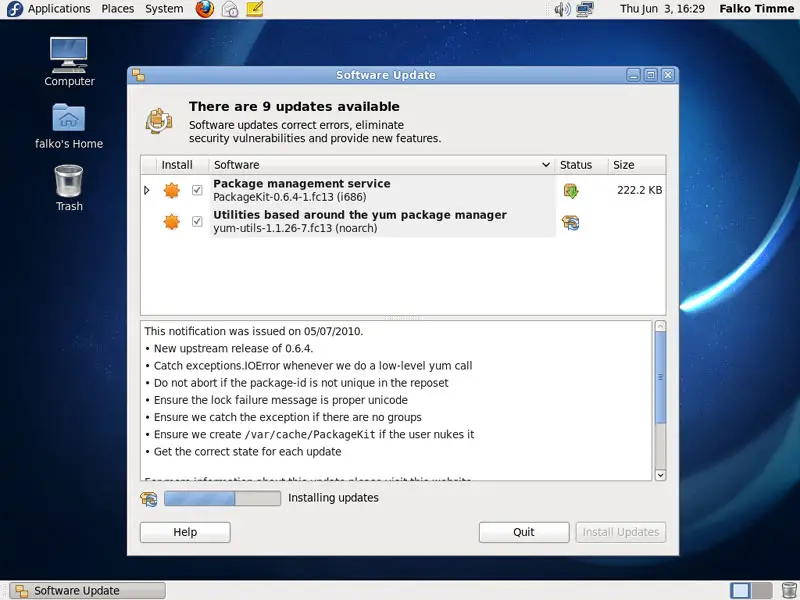800x600 pixels.
Task: Click the 'Get the correct state' line
Action: click(x=247, y=452)
